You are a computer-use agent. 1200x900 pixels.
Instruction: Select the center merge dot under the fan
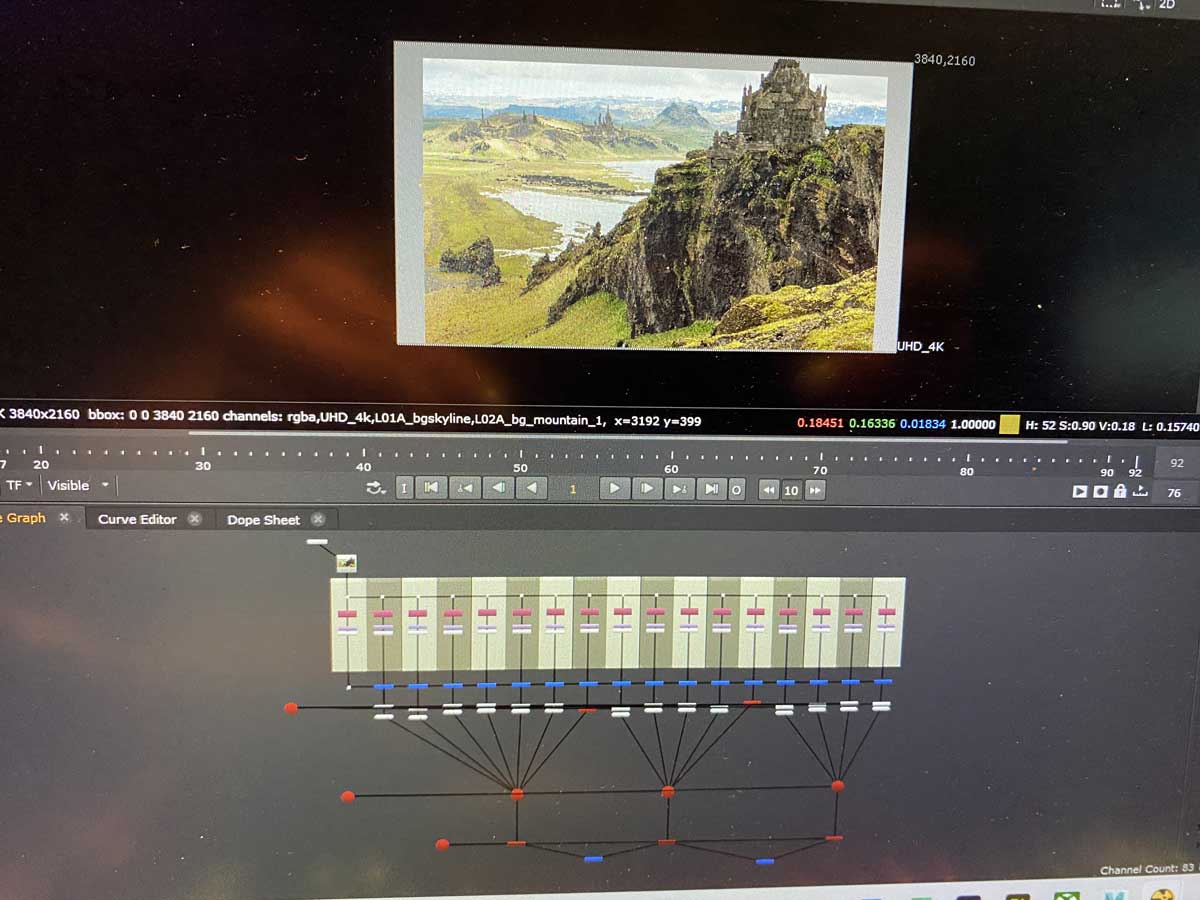[668, 792]
